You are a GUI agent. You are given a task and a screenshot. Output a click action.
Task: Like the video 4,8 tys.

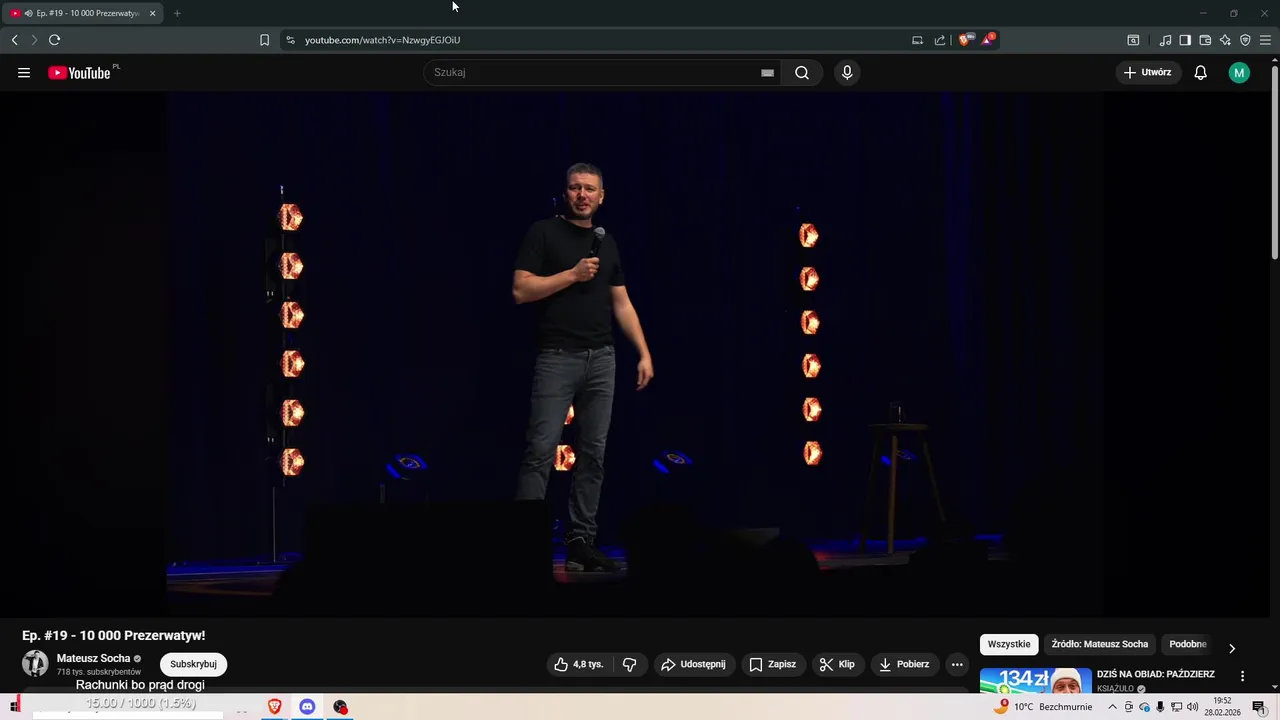pyautogui.click(x=579, y=664)
